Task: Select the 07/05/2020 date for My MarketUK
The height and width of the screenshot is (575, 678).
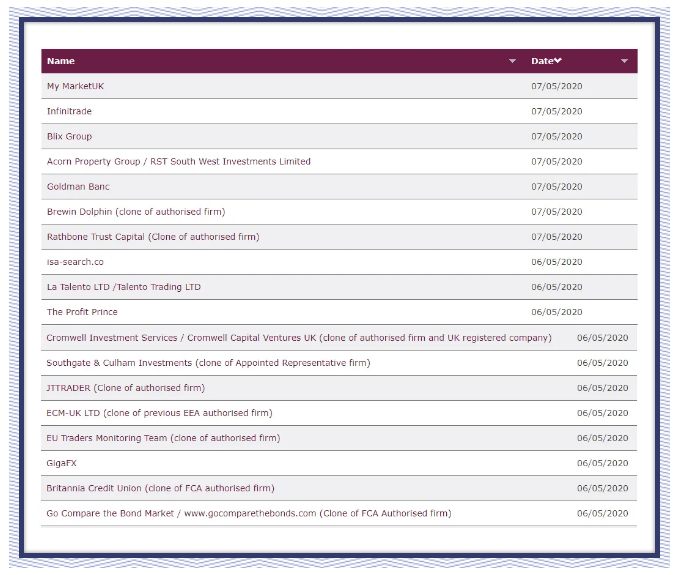Action: pyautogui.click(x=556, y=86)
